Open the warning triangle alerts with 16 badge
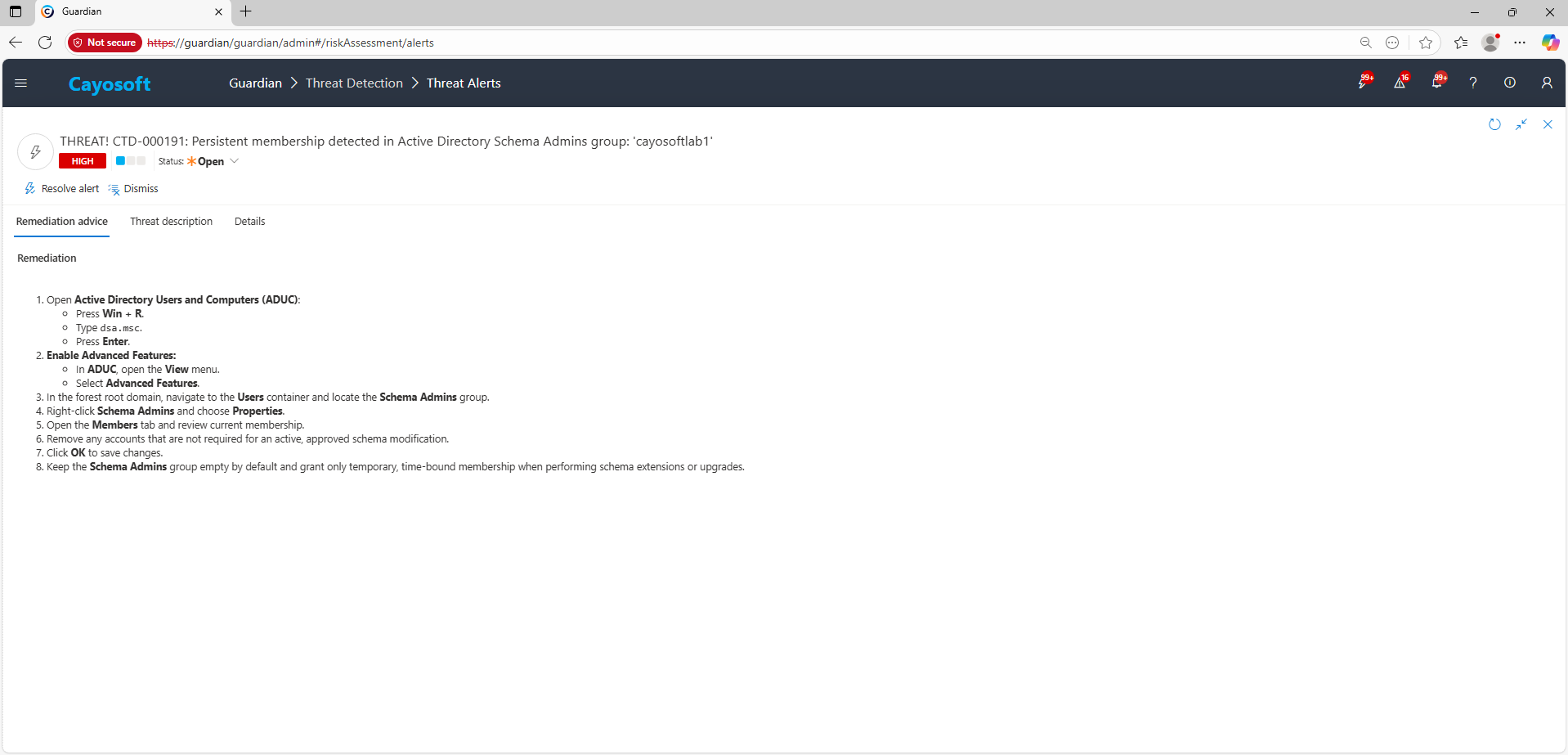The width and height of the screenshot is (1568, 755). pos(1400,83)
